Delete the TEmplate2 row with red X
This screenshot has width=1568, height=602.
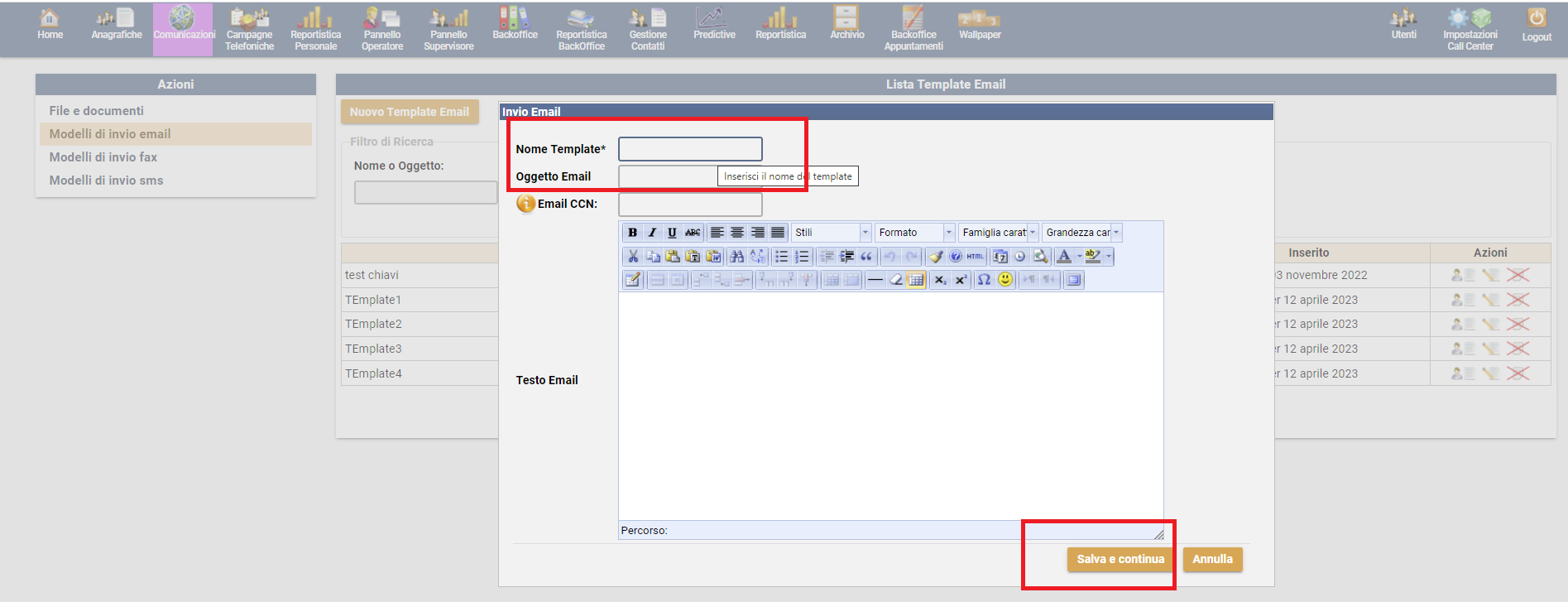1518,324
